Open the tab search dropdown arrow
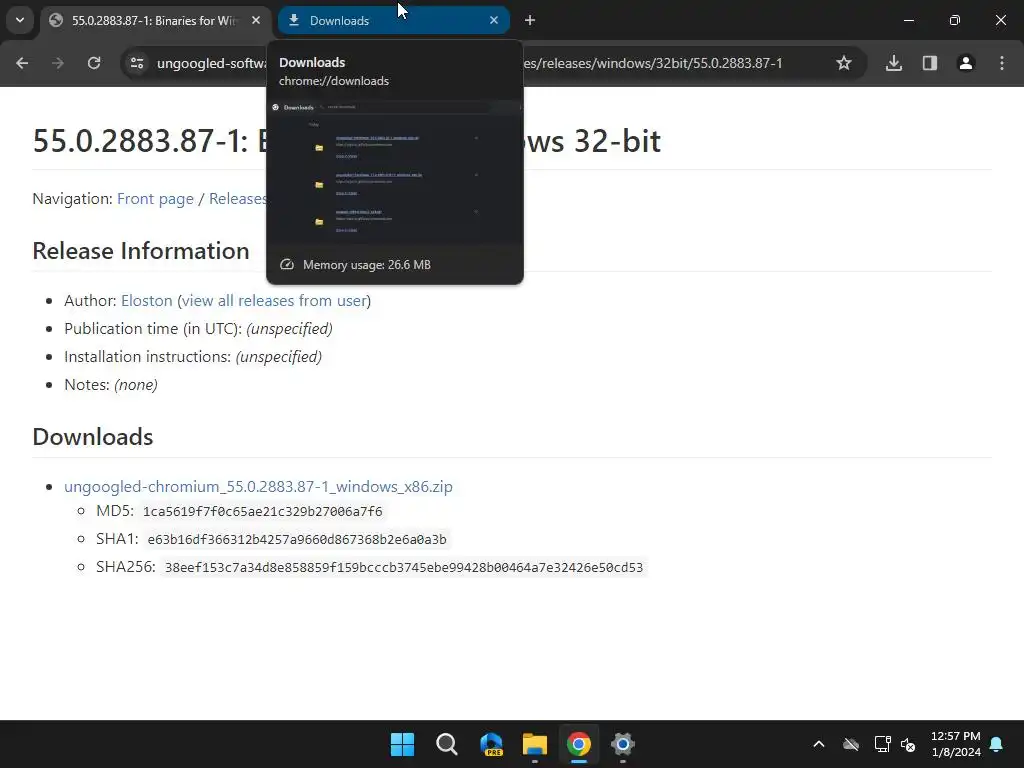Image resolution: width=1024 pixels, height=768 pixels. [x=20, y=20]
